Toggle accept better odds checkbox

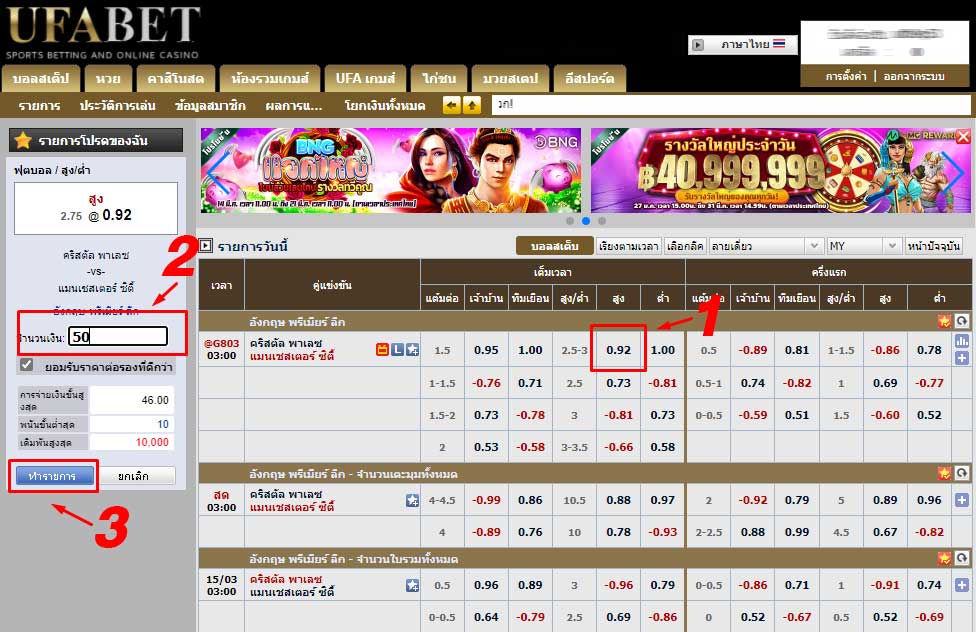[27, 365]
